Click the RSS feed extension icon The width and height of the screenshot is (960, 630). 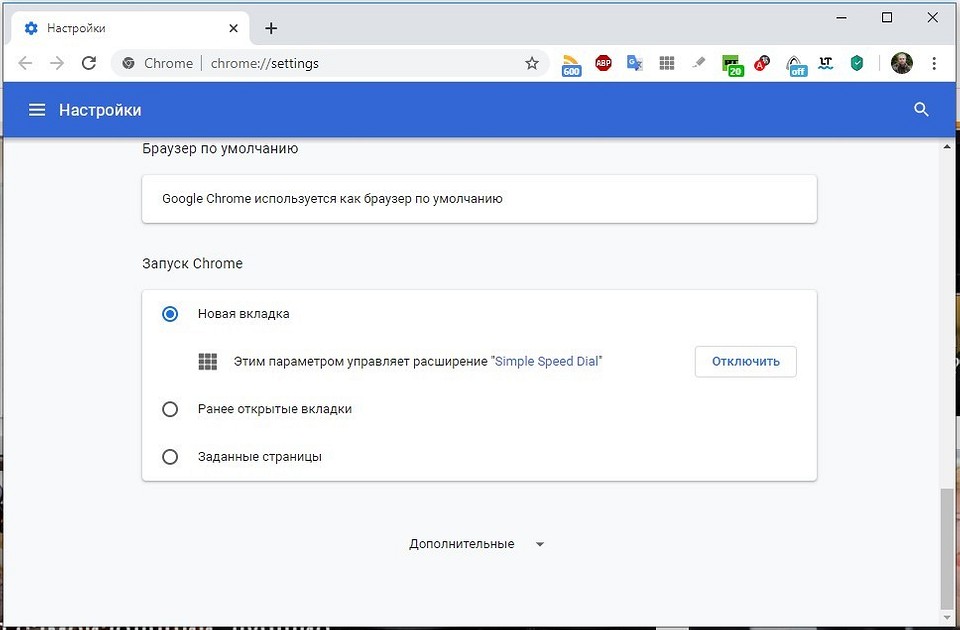pyautogui.click(x=571, y=64)
